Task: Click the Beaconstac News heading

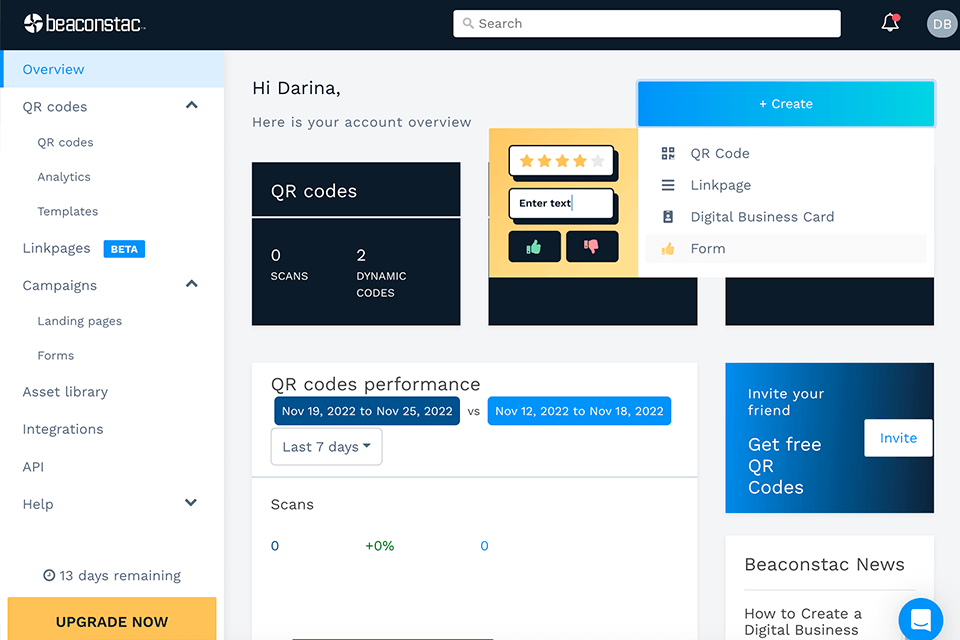Action: [x=824, y=564]
